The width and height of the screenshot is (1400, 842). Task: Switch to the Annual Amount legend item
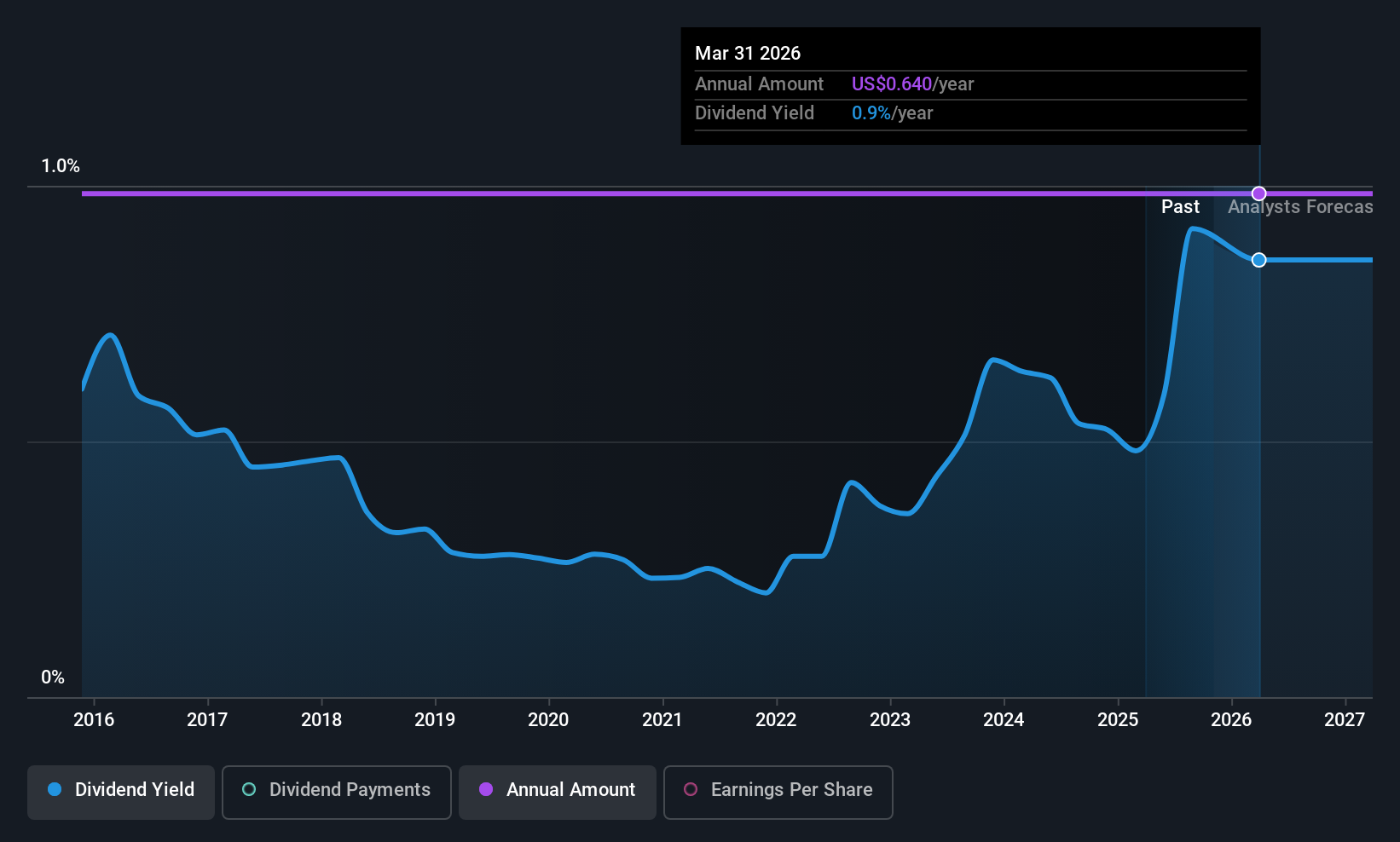[557, 791]
